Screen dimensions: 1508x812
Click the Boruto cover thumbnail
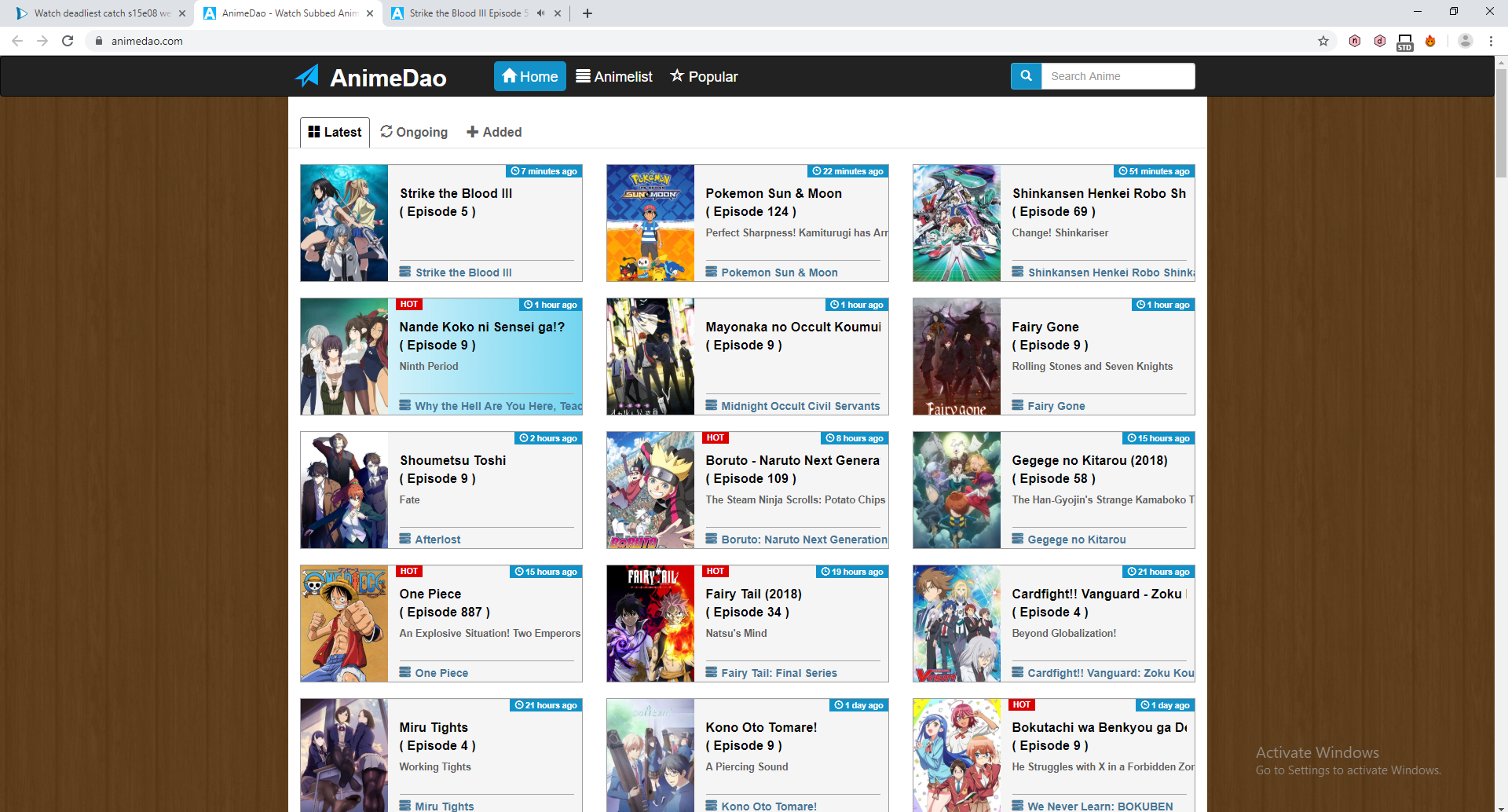[x=650, y=490]
